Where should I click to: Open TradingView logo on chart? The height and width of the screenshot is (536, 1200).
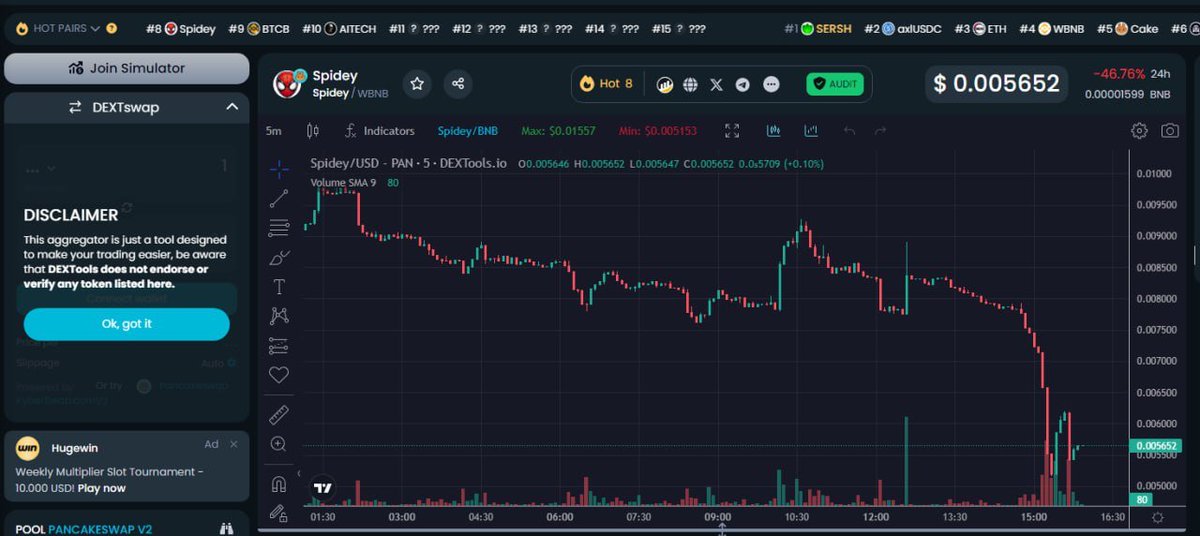click(x=322, y=488)
